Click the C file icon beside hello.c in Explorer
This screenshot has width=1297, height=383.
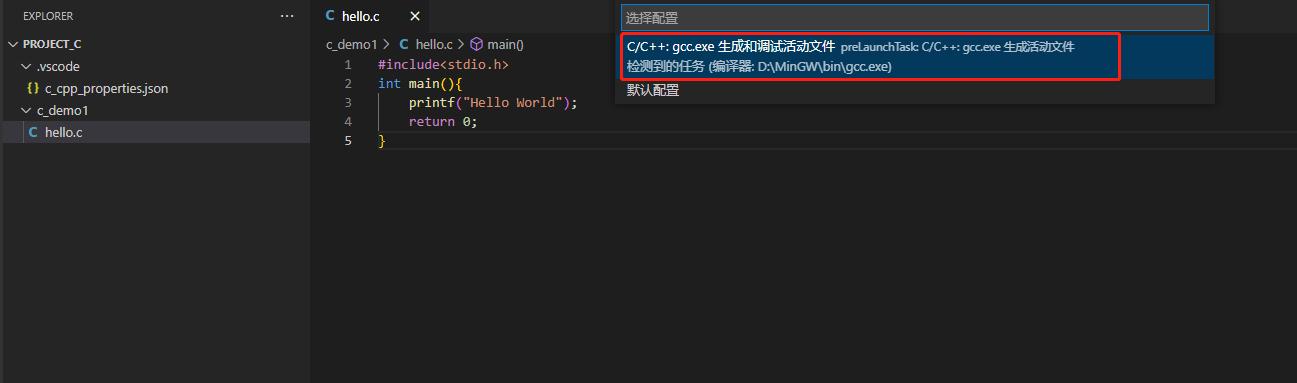(x=34, y=132)
